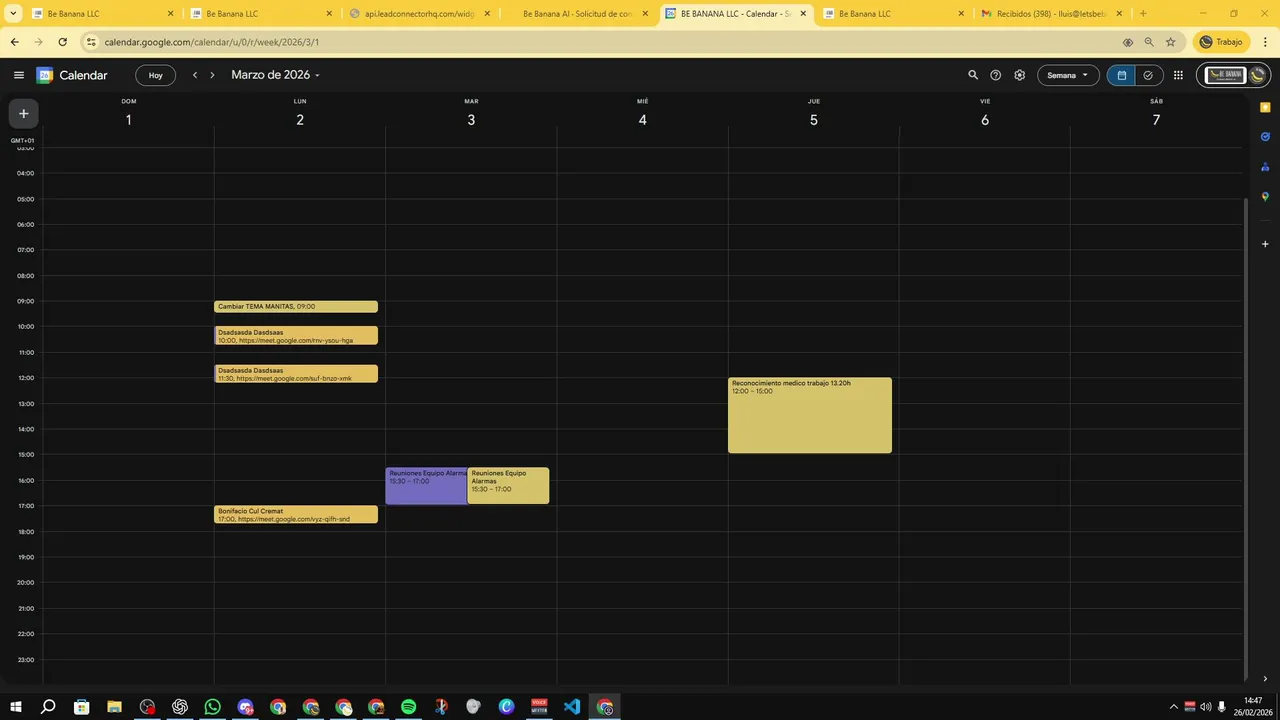
Task: Switch to the api.leadconnectorhq.com tab
Action: coord(421,14)
